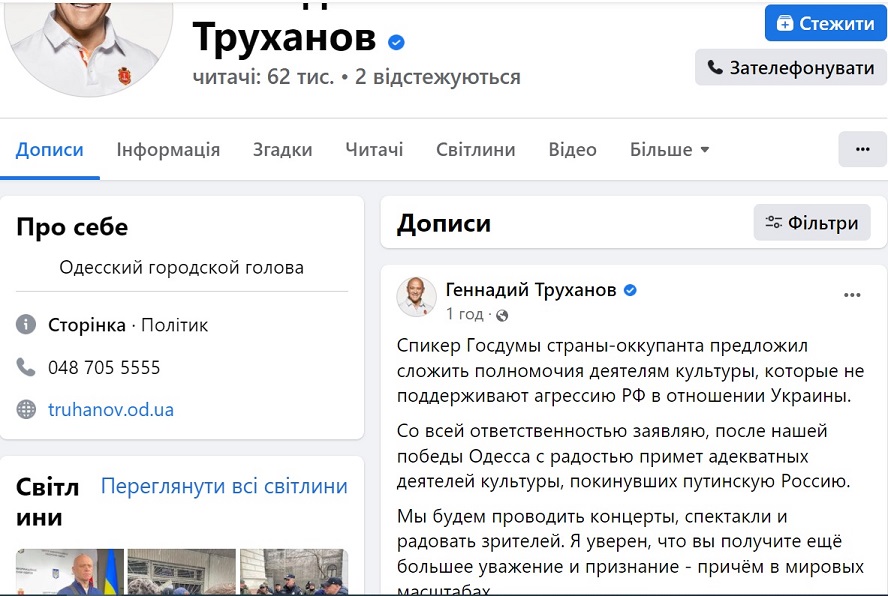Open the Фільтри post filters
This screenshot has height=596, width=888.
coord(812,223)
